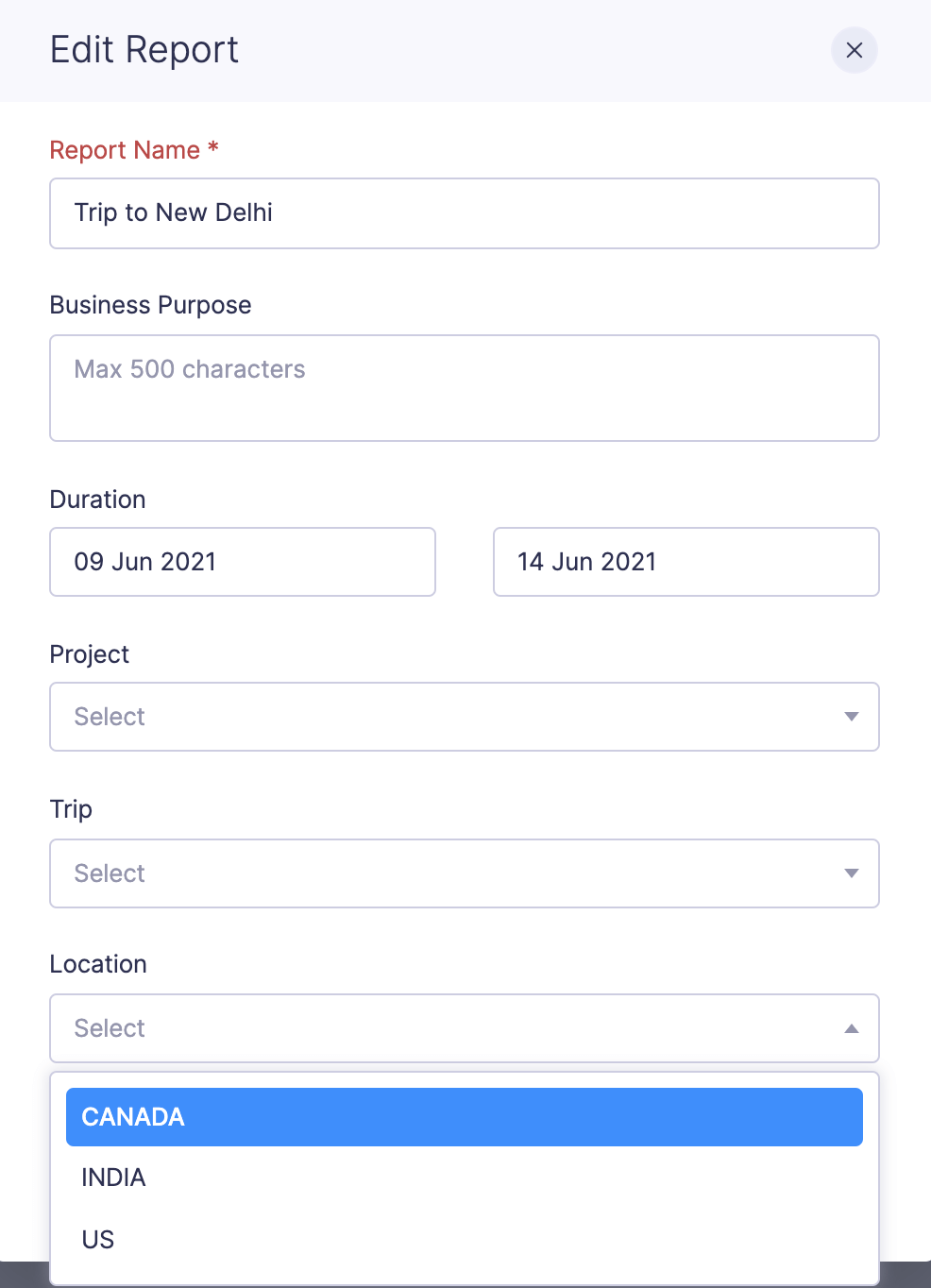Screen dimensions: 931x1288
Task: Open the Location selector
Action: tap(465, 1028)
